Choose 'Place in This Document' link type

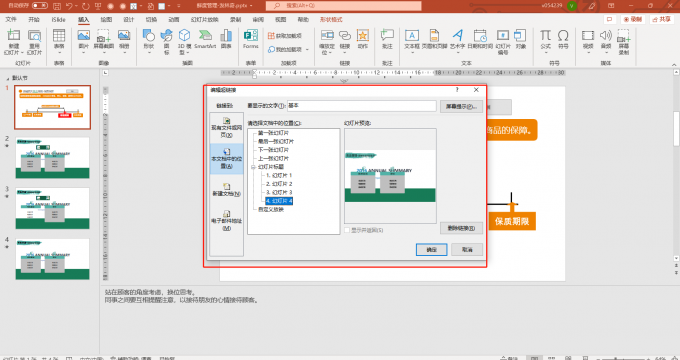[x=226, y=159]
